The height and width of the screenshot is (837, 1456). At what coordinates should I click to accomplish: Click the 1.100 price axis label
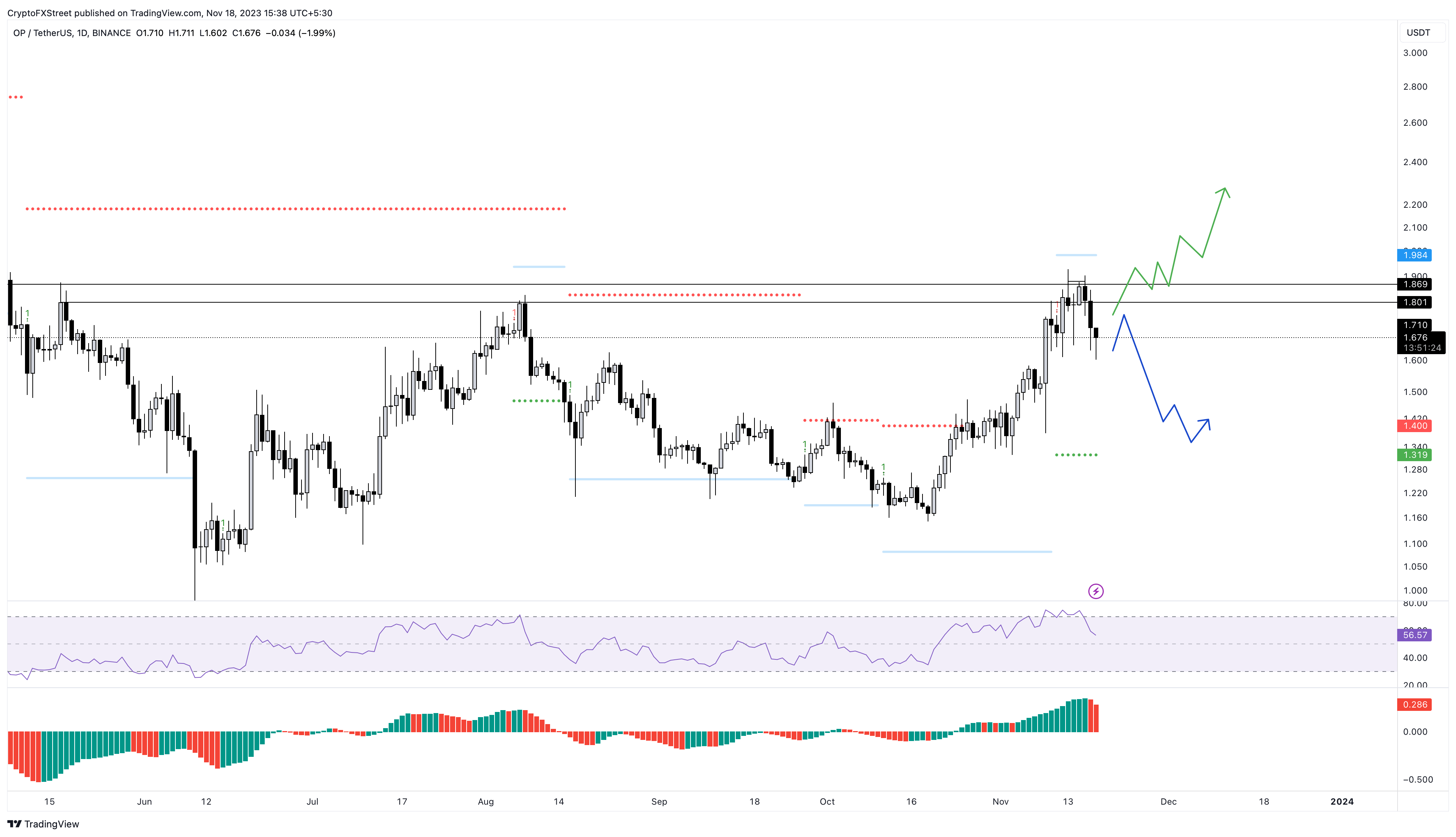(x=1415, y=544)
